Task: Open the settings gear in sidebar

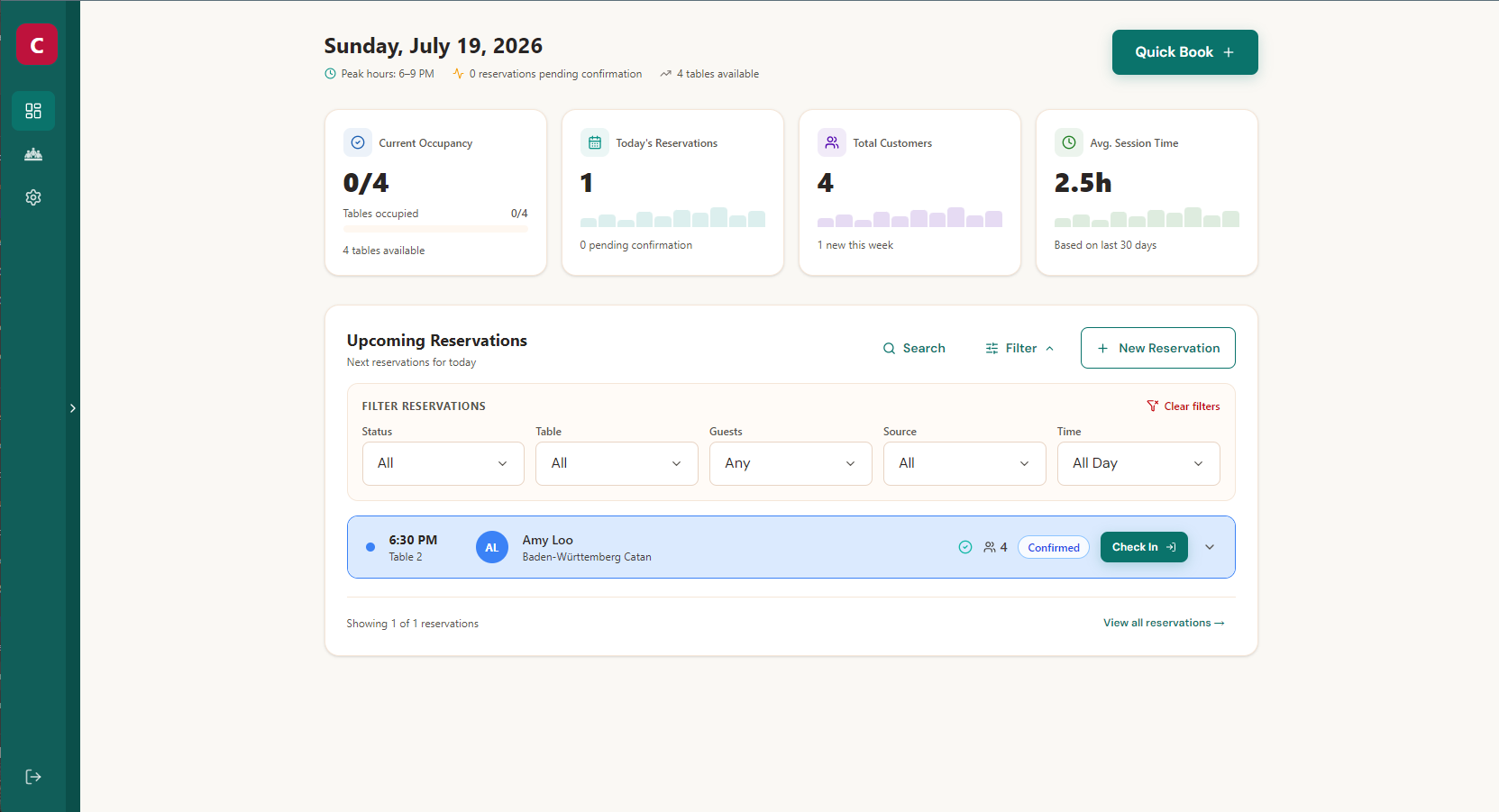Action: pos(33,197)
